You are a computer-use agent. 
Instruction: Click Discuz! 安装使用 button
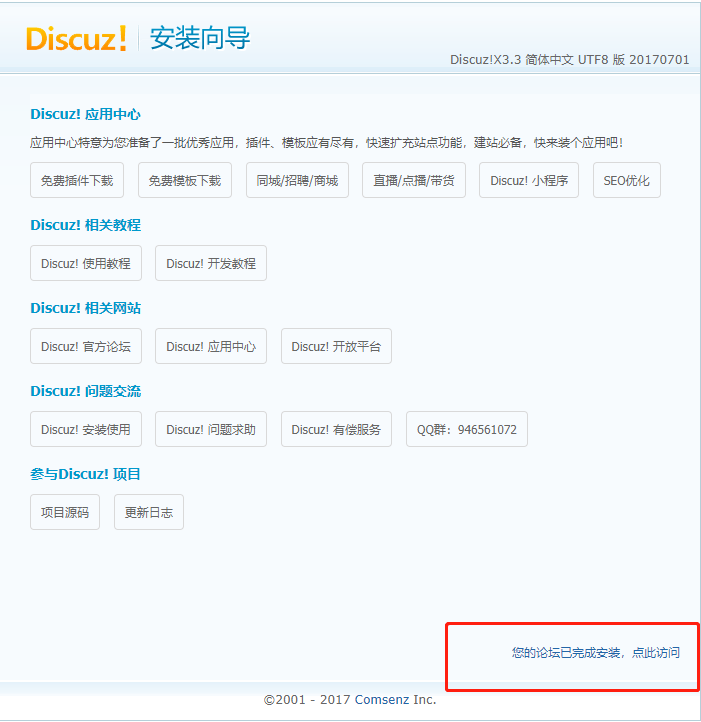tap(86, 429)
